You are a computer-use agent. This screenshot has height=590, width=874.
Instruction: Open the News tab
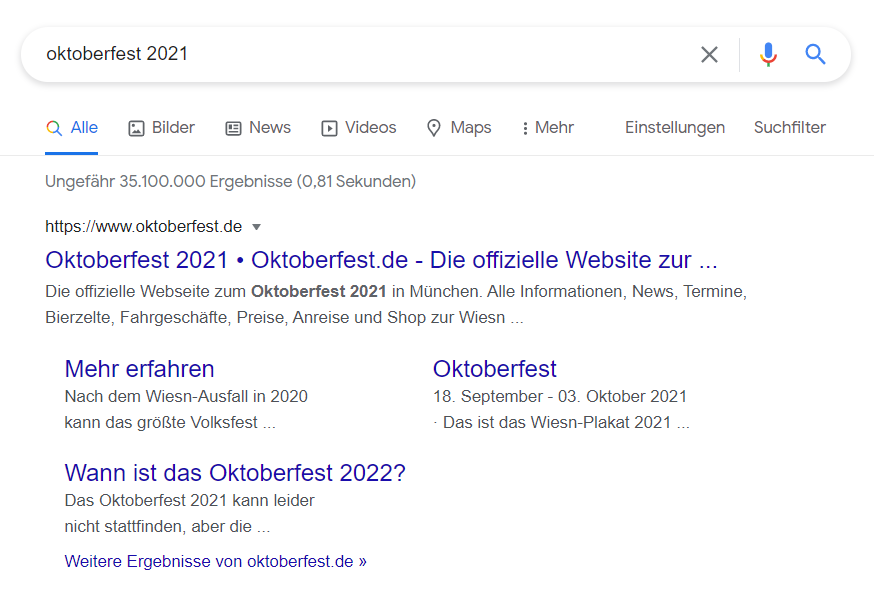[x=258, y=128]
